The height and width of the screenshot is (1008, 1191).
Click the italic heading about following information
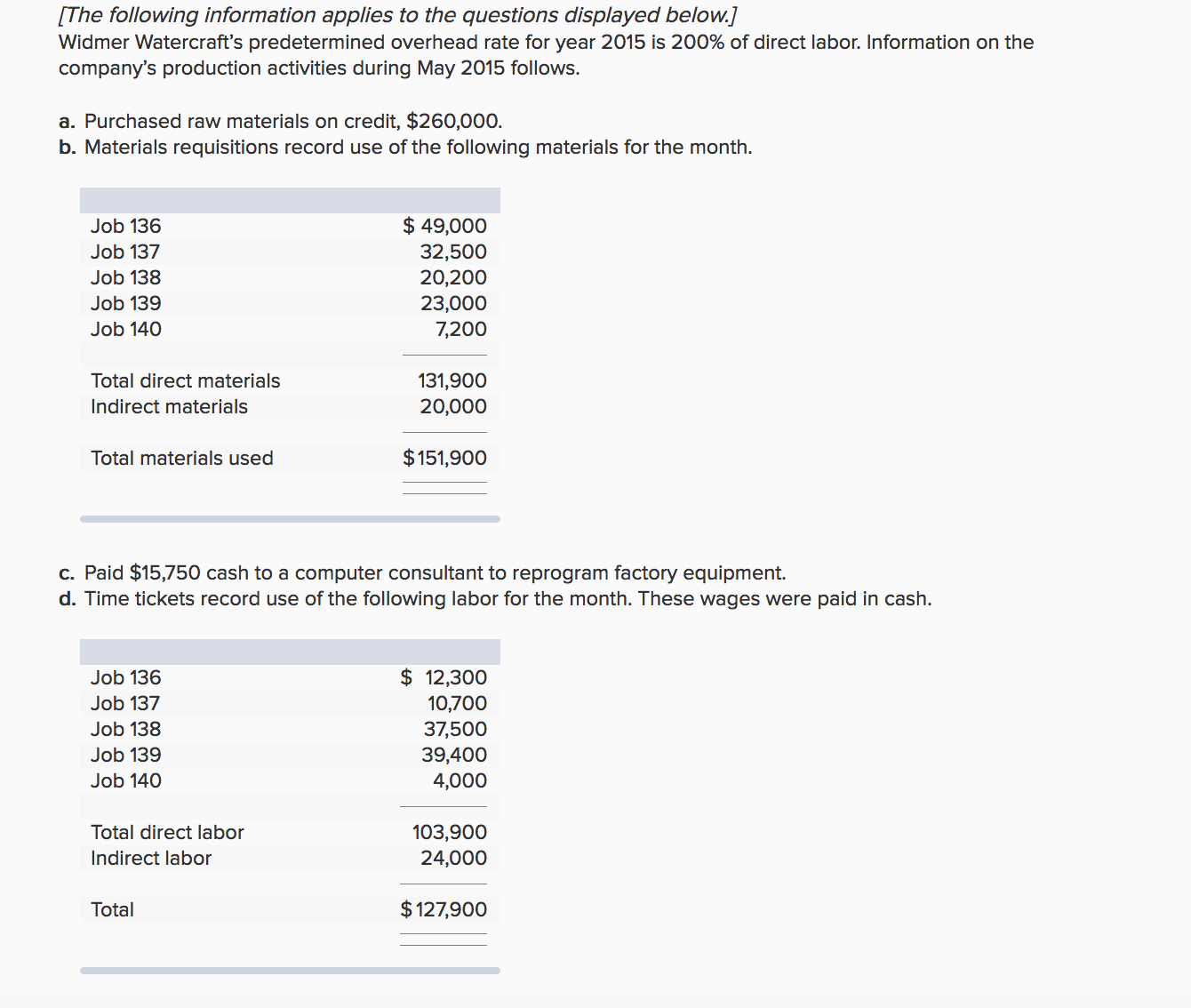coord(397,15)
